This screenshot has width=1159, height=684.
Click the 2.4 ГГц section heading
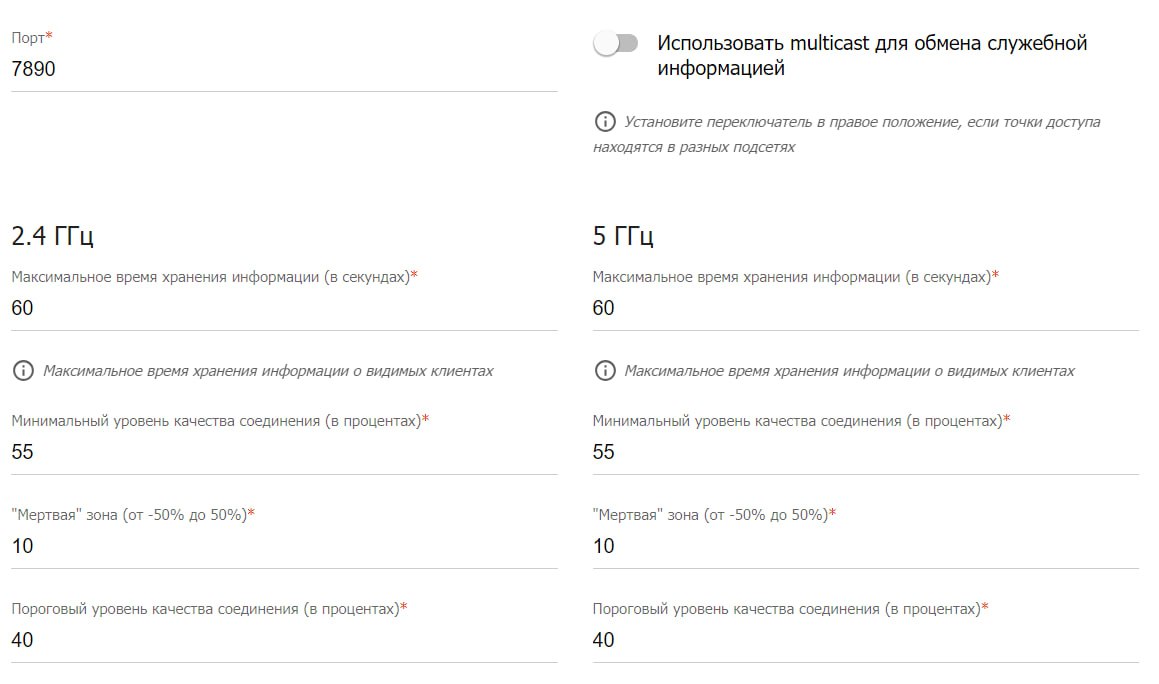53,237
